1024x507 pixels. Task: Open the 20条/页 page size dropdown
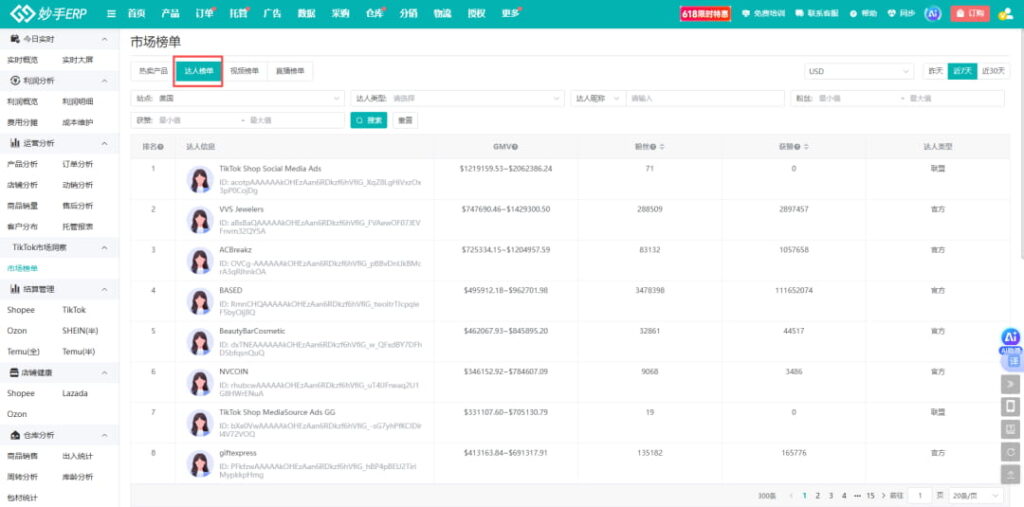[x=976, y=496]
